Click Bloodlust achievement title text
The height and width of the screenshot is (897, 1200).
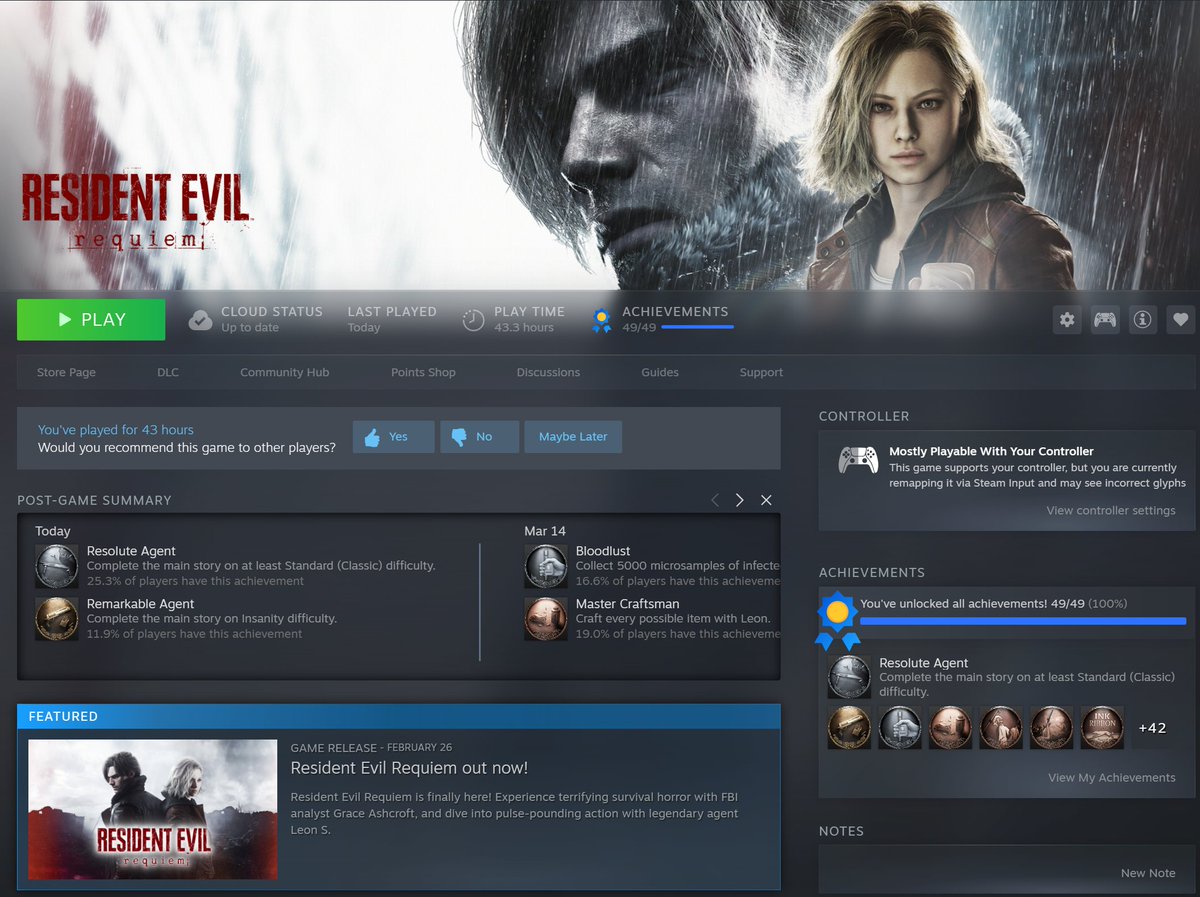pos(603,551)
